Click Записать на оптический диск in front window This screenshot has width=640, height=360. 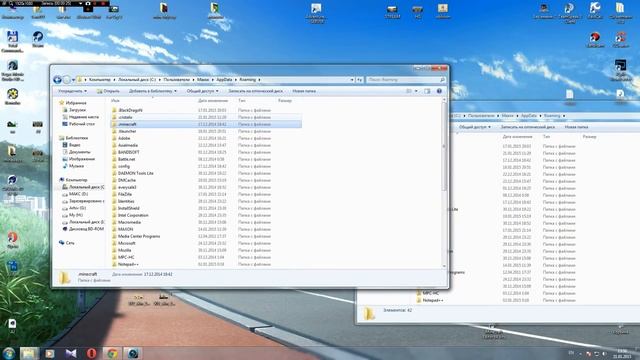[255, 91]
